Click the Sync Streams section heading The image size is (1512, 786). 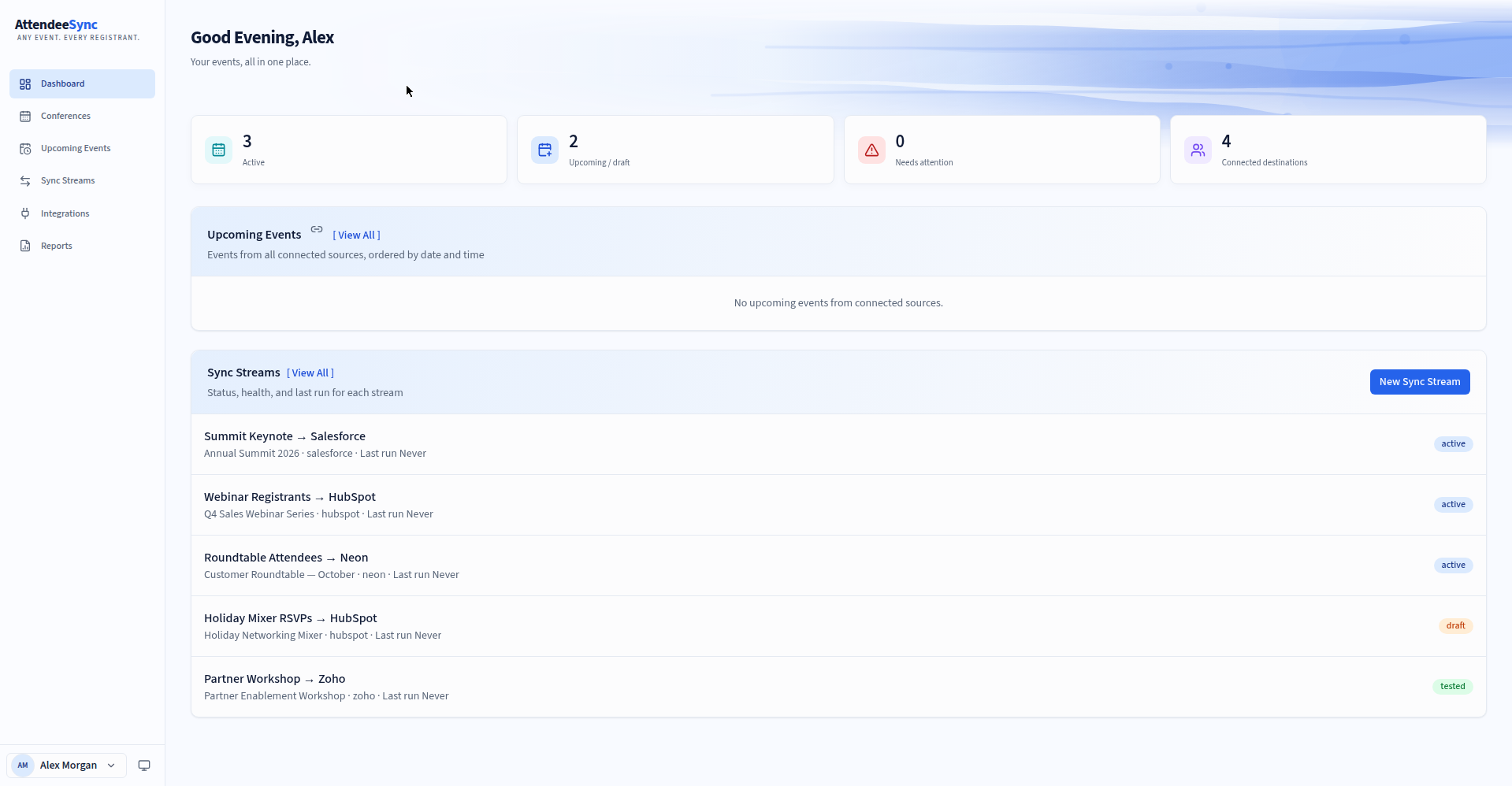coord(243,373)
